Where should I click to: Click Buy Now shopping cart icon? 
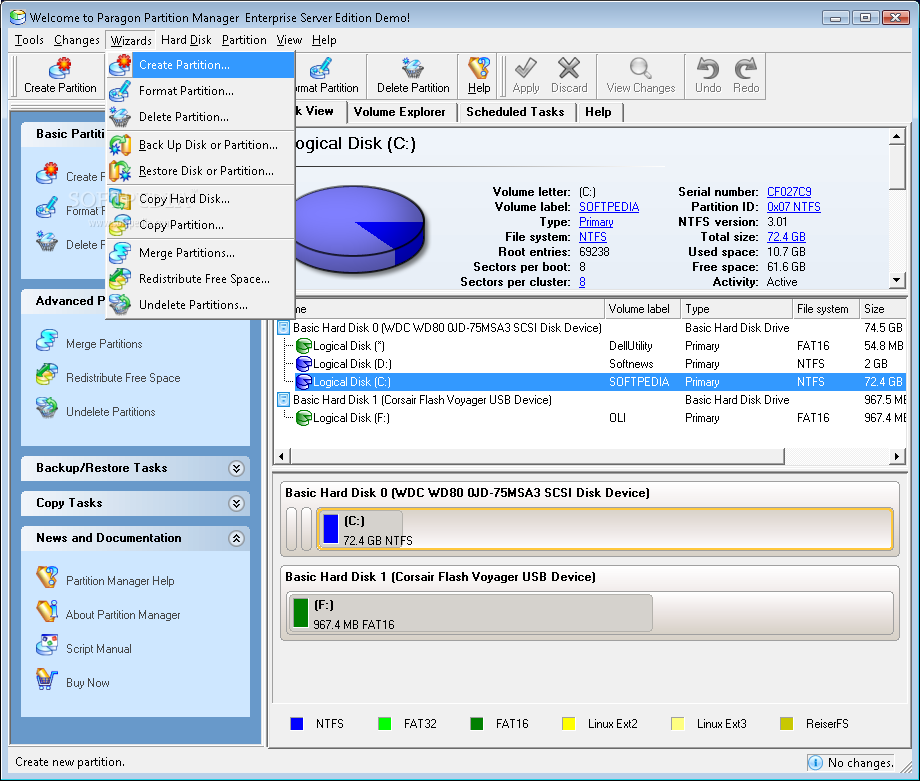[47, 679]
